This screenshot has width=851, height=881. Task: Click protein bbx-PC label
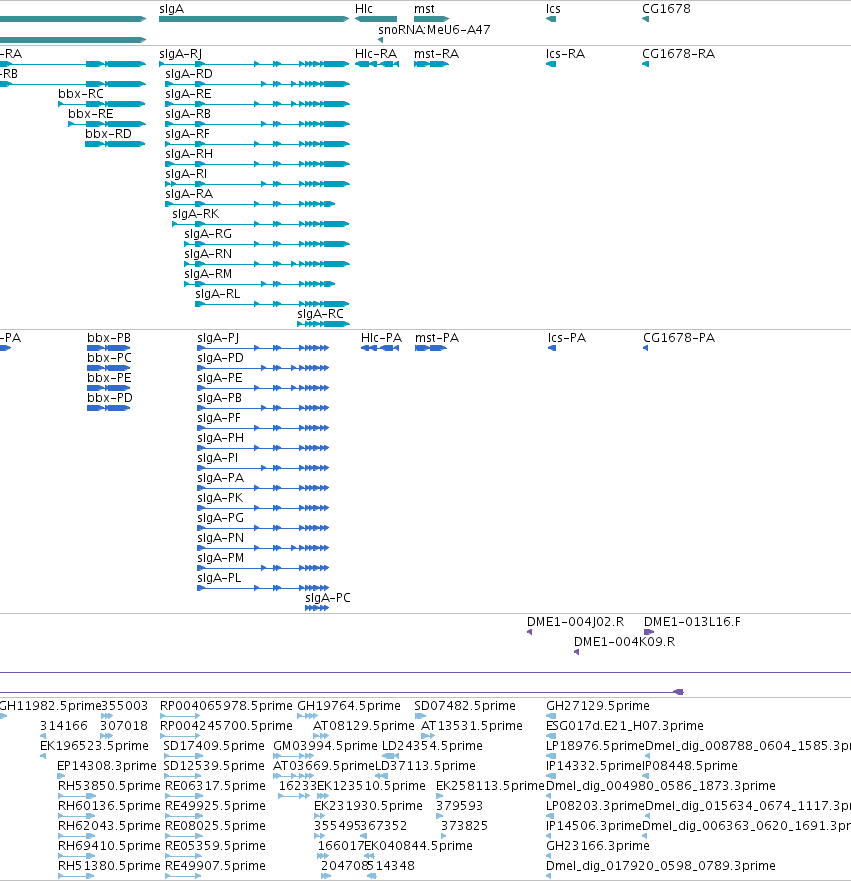point(110,358)
